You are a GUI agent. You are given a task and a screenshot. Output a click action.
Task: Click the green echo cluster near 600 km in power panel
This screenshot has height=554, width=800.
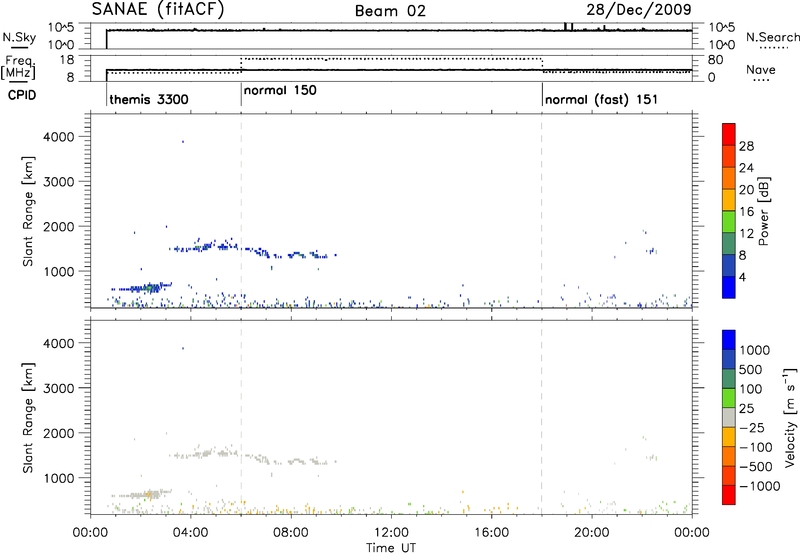click(149, 288)
